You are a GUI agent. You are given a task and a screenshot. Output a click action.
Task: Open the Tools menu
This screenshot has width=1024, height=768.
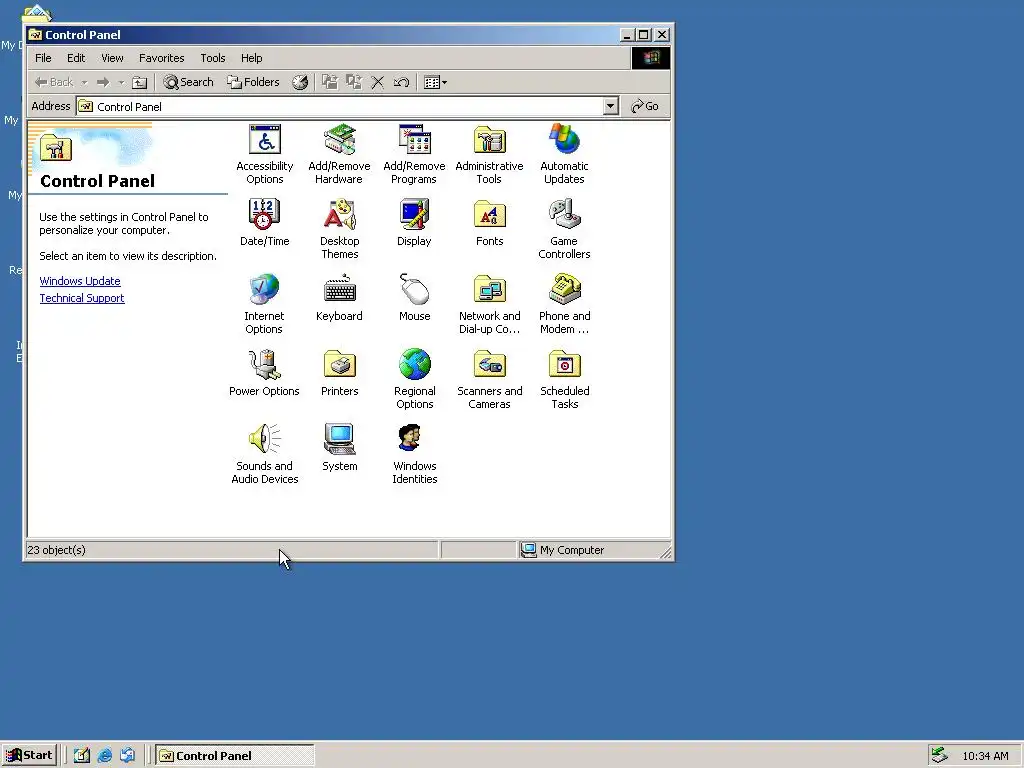[x=212, y=58]
